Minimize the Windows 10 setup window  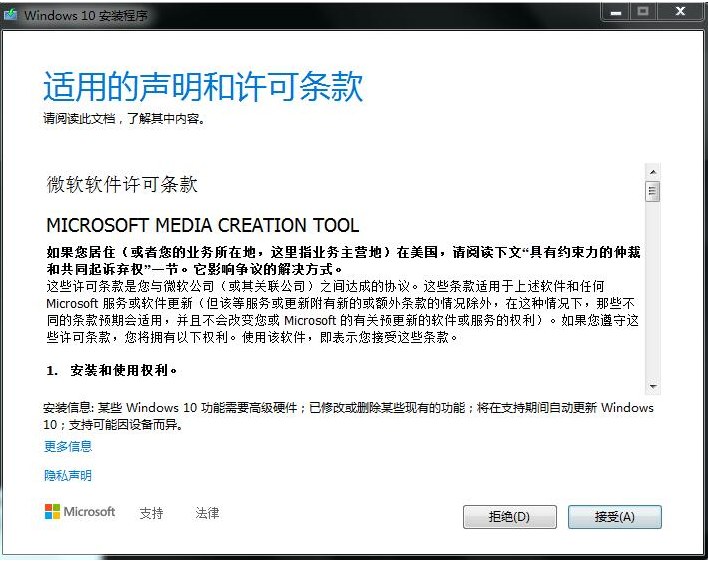(616, 12)
